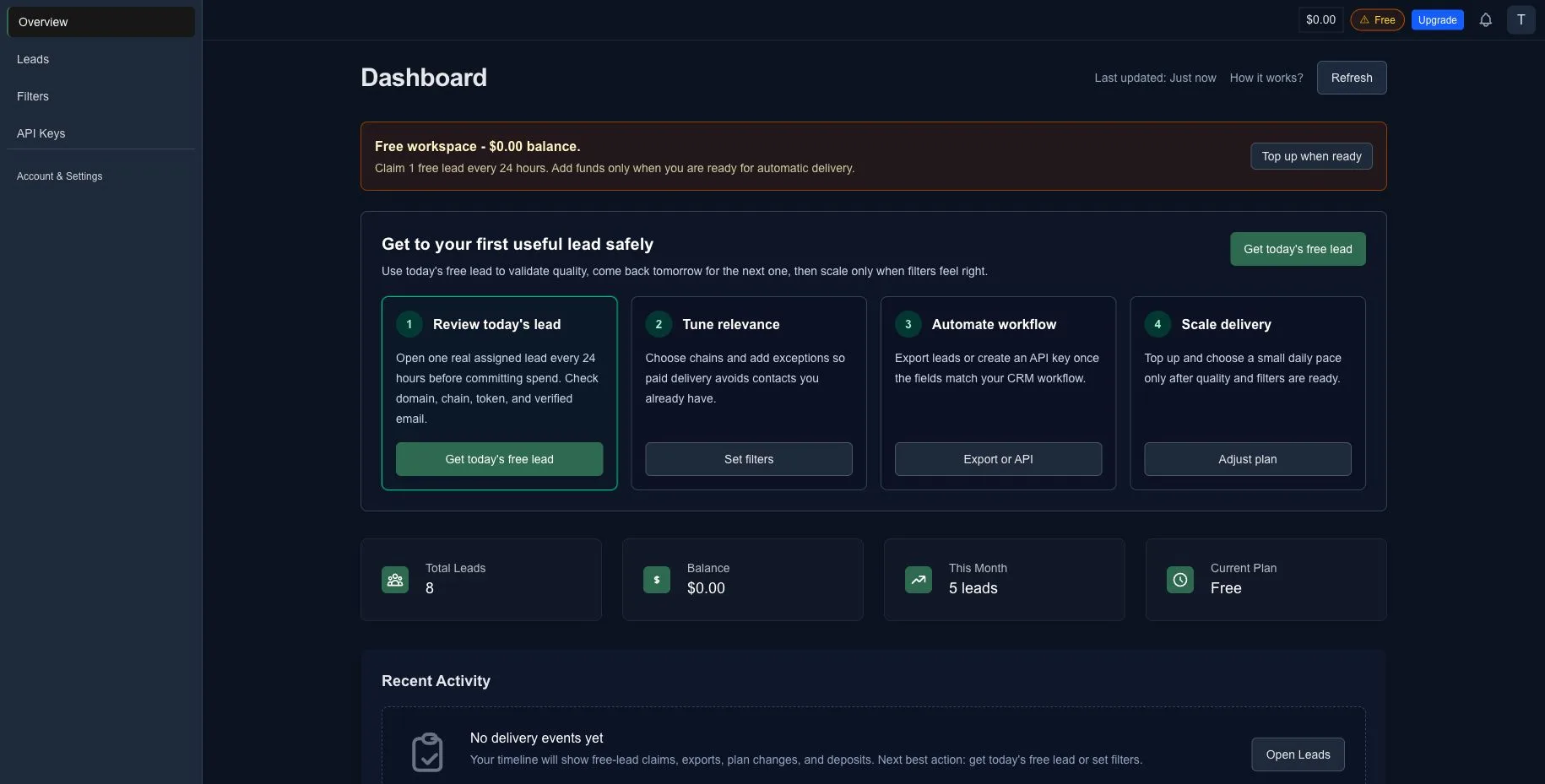Viewport: 1545px width, 784px height.
Task: Click the step 1 number badge
Action: (409, 324)
